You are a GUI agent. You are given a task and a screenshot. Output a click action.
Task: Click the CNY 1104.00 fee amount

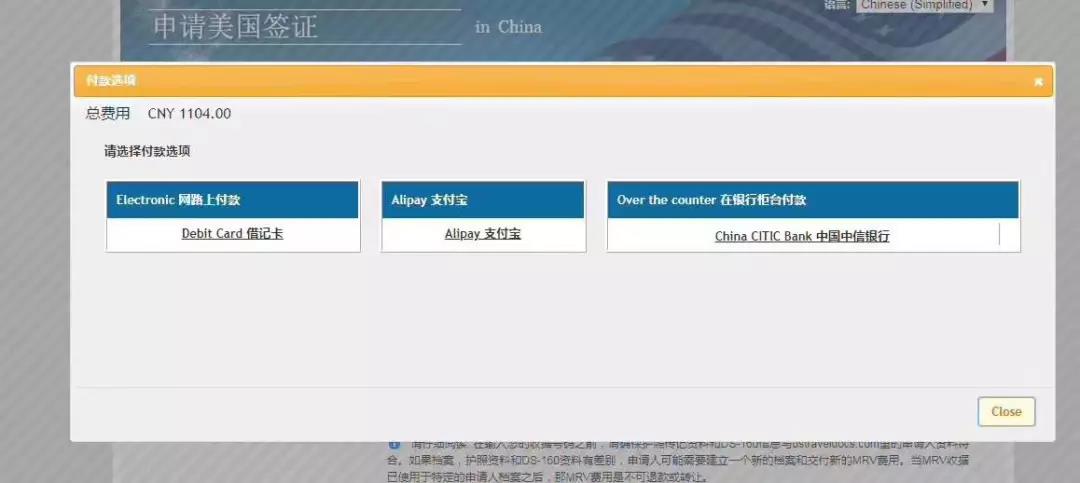[189, 114]
